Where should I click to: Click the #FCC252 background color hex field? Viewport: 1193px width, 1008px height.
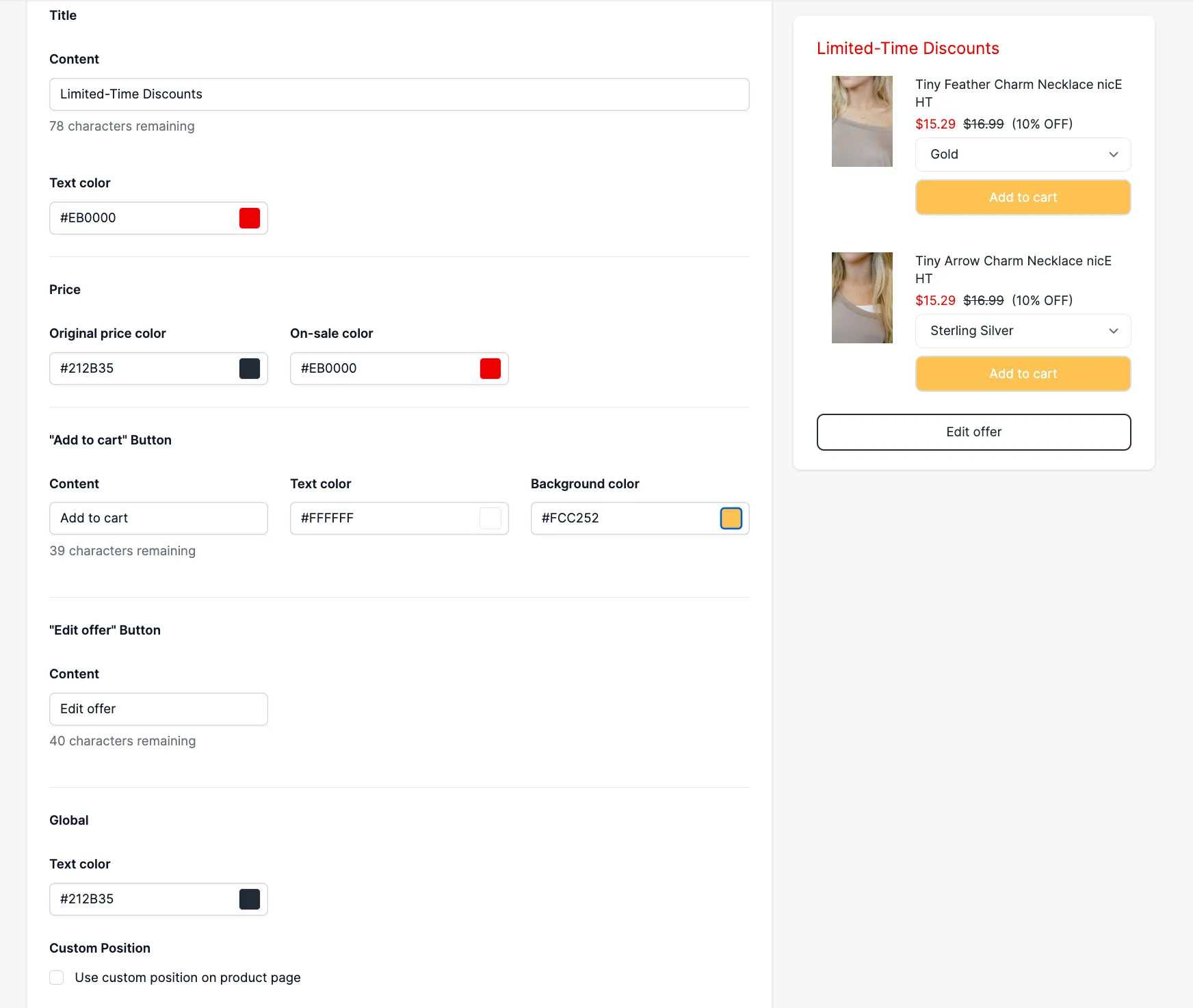coord(624,518)
